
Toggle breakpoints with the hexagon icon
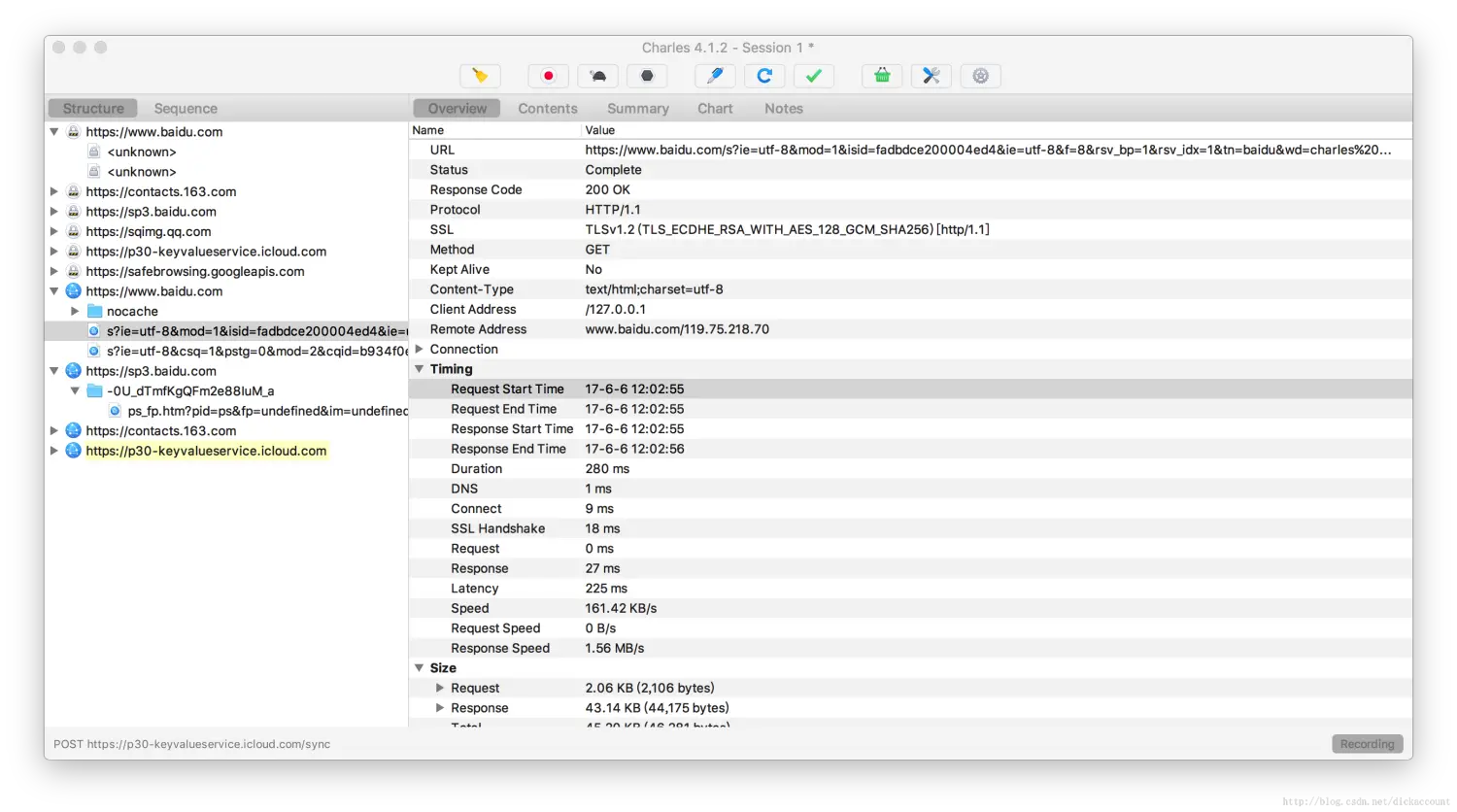[x=647, y=76]
